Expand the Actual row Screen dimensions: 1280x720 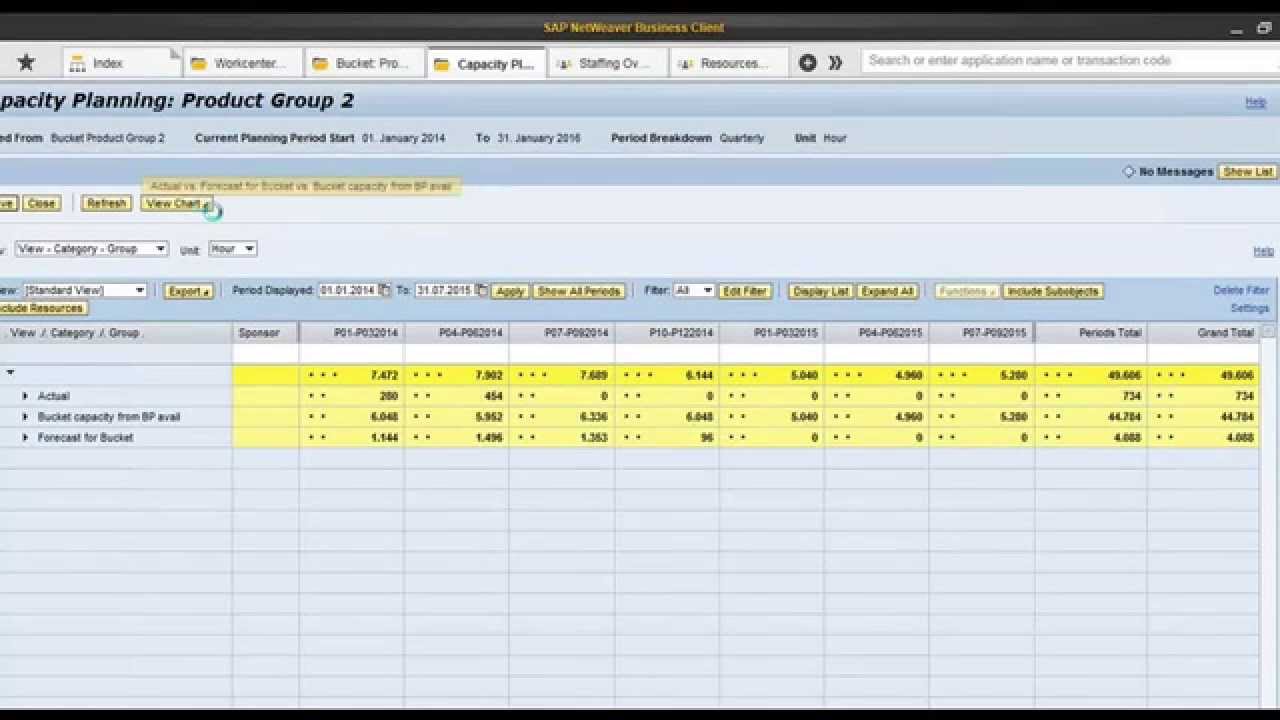25,396
